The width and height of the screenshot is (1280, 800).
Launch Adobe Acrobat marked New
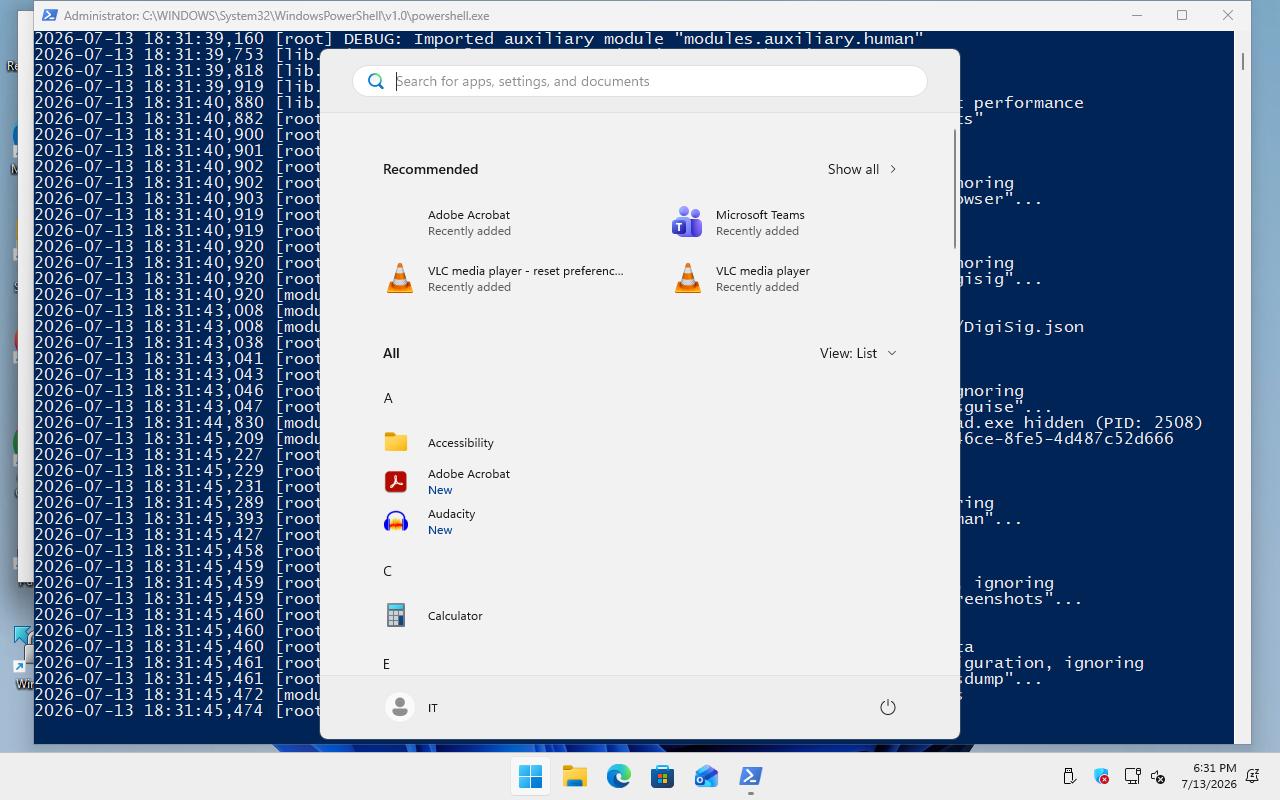click(x=640, y=481)
